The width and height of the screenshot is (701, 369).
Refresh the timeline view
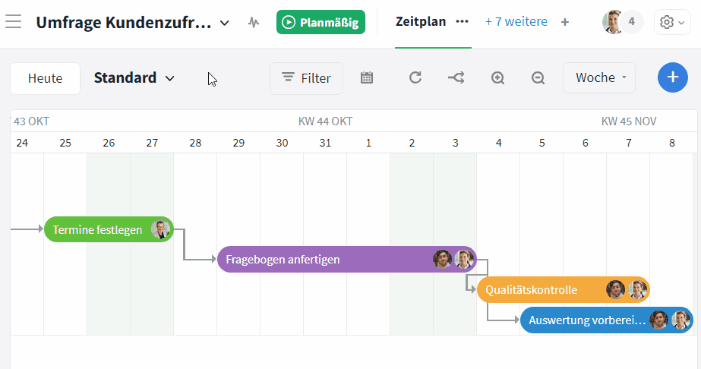click(415, 78)
